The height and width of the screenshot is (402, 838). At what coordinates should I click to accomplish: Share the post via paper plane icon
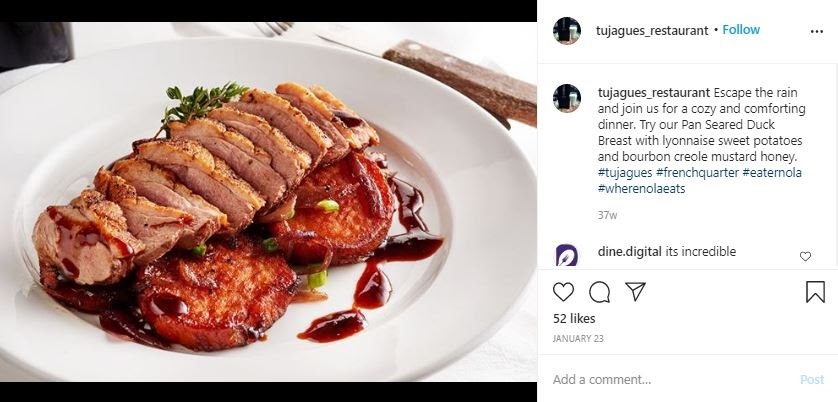635,292
